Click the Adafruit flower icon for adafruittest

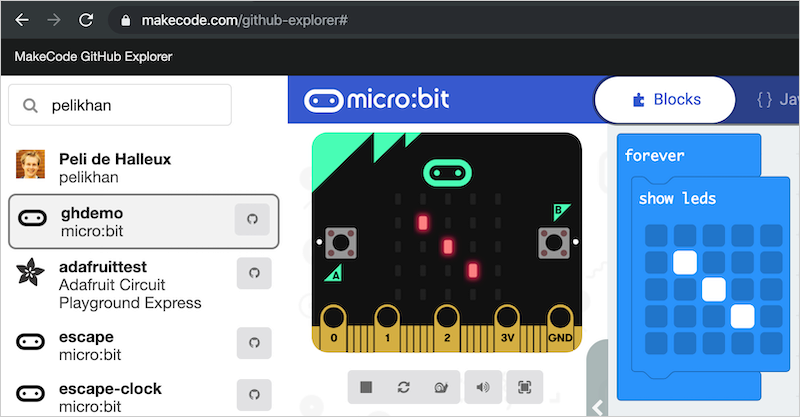point(31,272)
